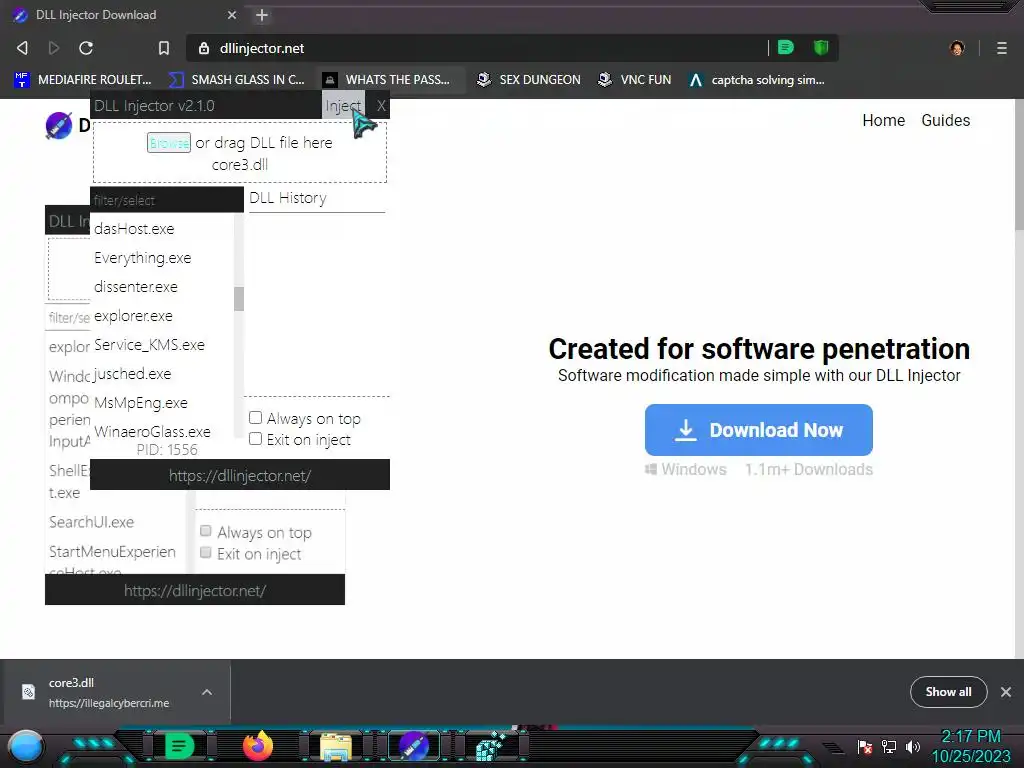Click the DLL Injector site logo
This screenshot has width=1024, height=768.
pyautogui.click(x=59, y=125)
